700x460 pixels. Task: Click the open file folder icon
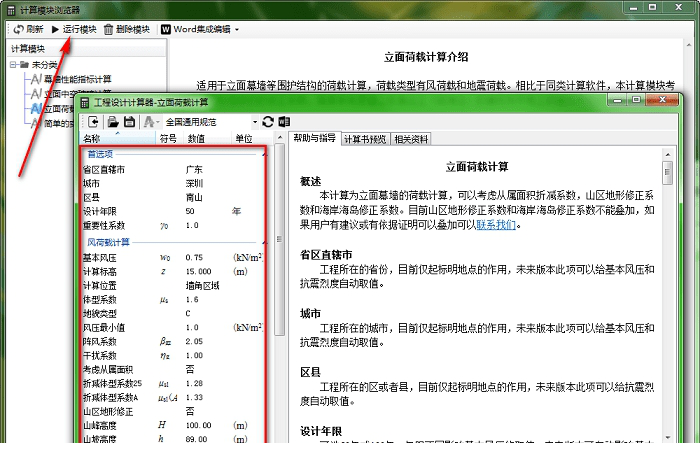tap(113, 121)
